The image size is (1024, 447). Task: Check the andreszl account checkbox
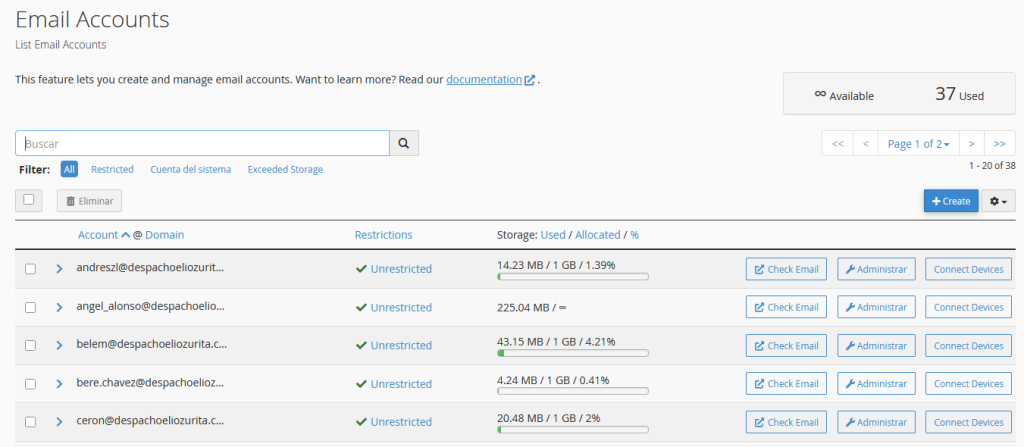30,269
